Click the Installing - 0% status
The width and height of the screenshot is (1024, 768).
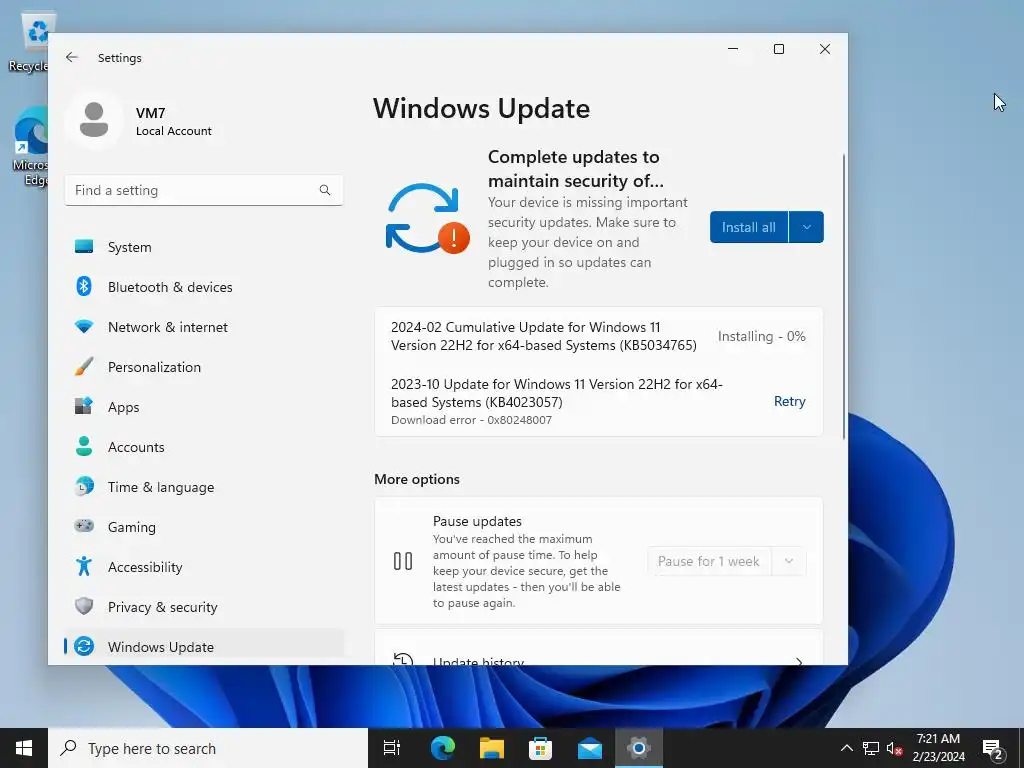click(761, 336)
